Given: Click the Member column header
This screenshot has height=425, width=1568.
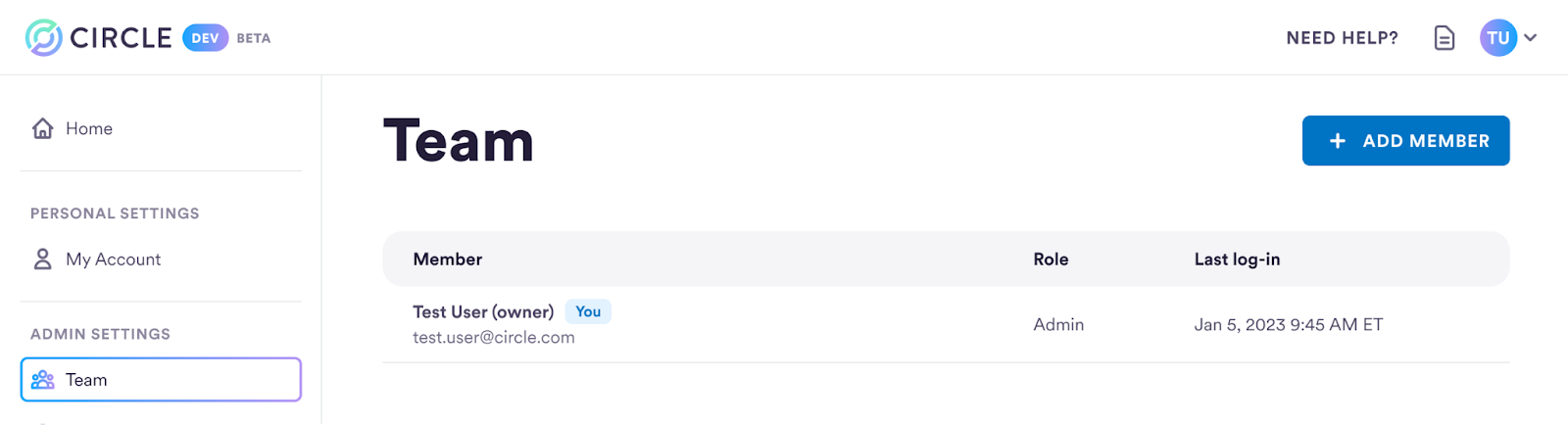Looking at the screenshot, I should point(447,260).
